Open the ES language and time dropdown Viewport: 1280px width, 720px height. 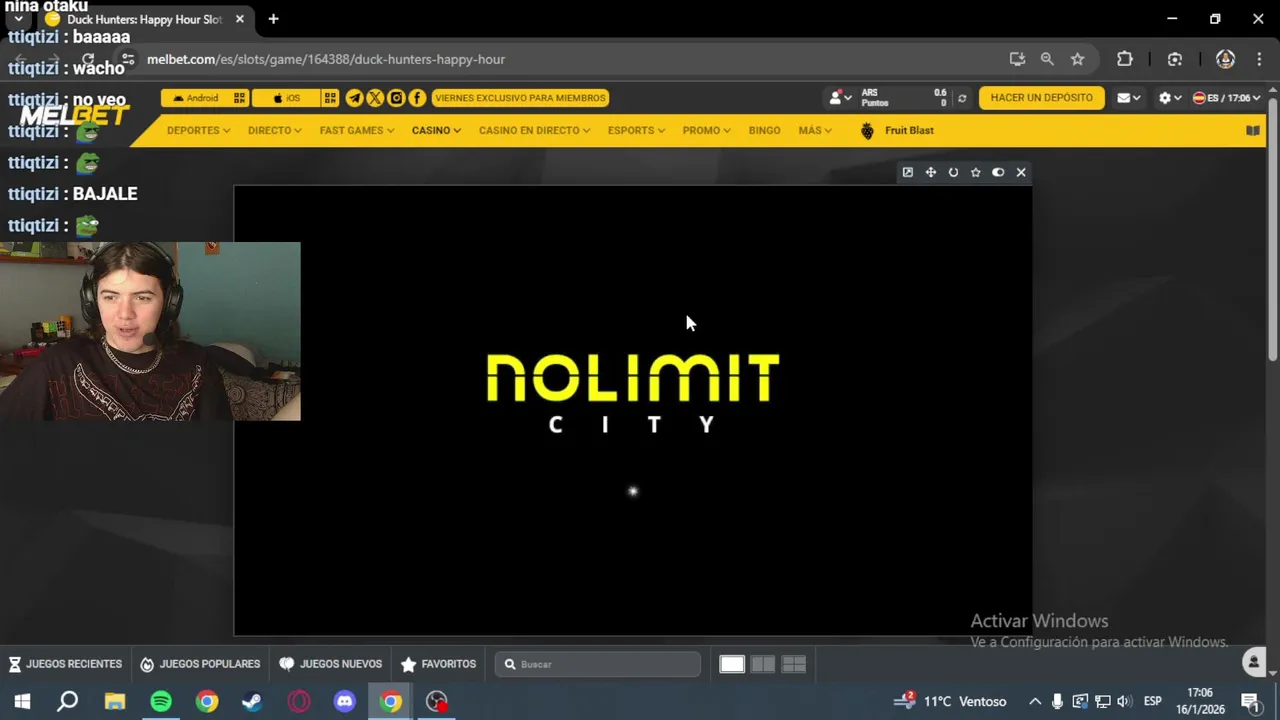click(x=1226, y=98)
